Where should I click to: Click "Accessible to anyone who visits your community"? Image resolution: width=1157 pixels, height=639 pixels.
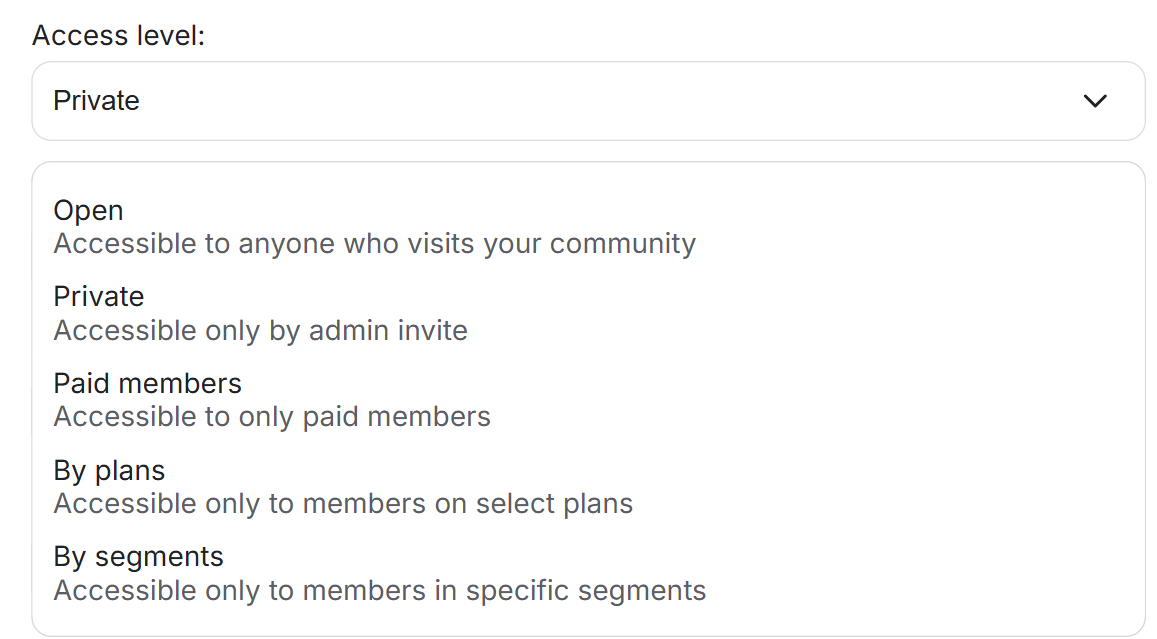375,244
